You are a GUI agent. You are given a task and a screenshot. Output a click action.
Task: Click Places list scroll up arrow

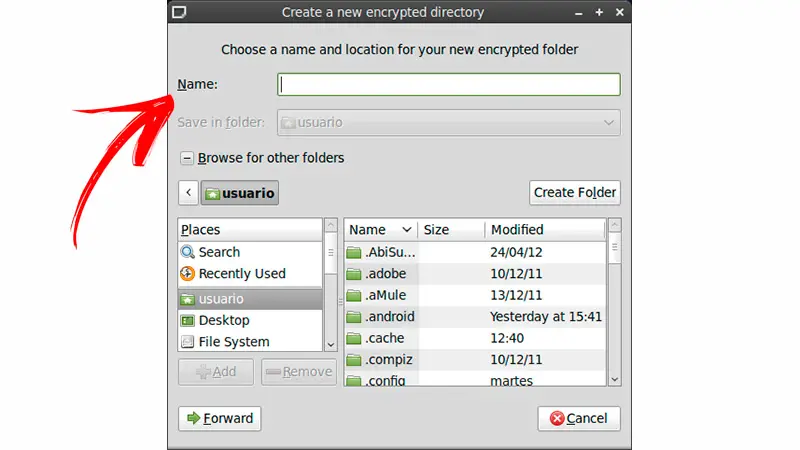click(331, 225)
